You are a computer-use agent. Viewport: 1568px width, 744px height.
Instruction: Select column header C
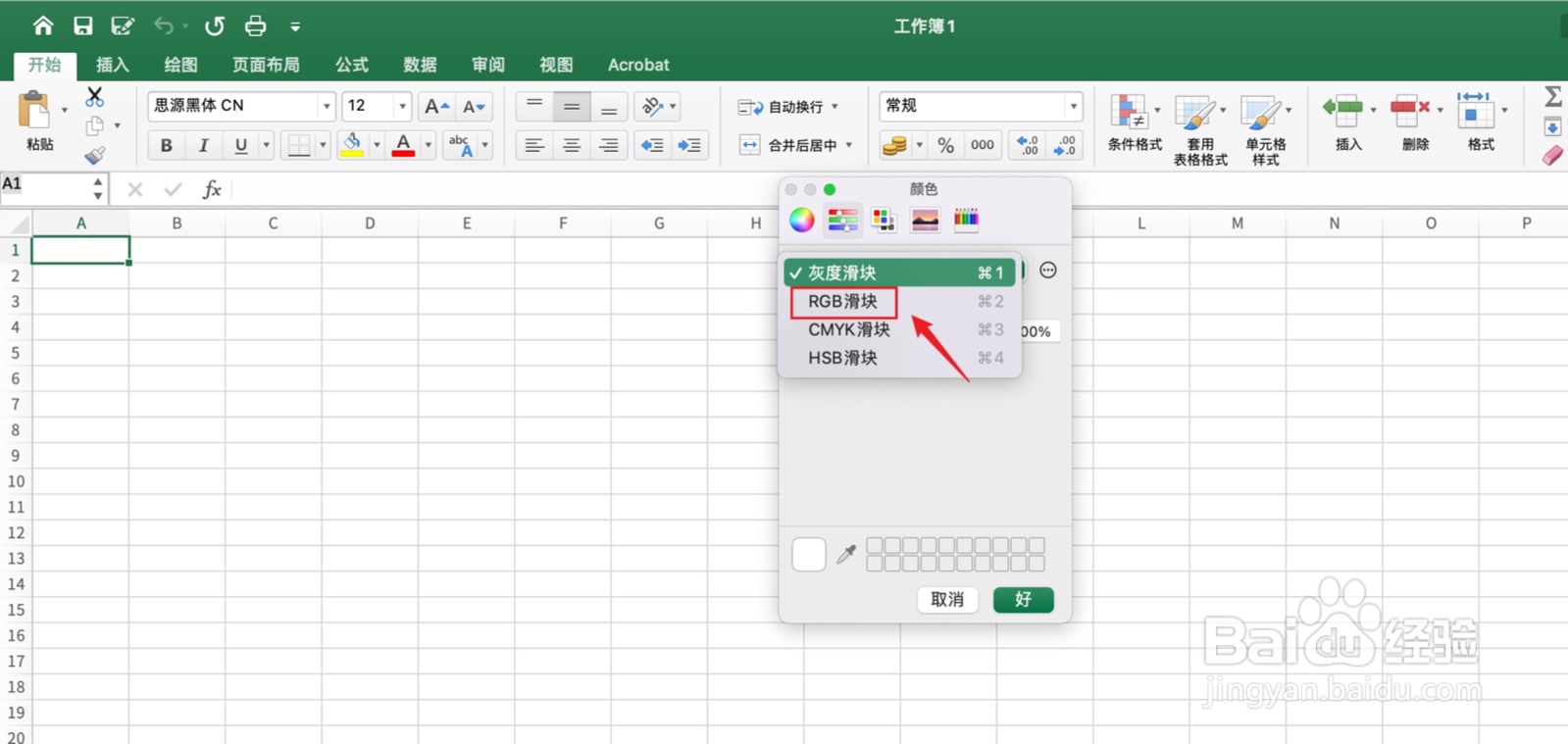(x=273, y=223)
